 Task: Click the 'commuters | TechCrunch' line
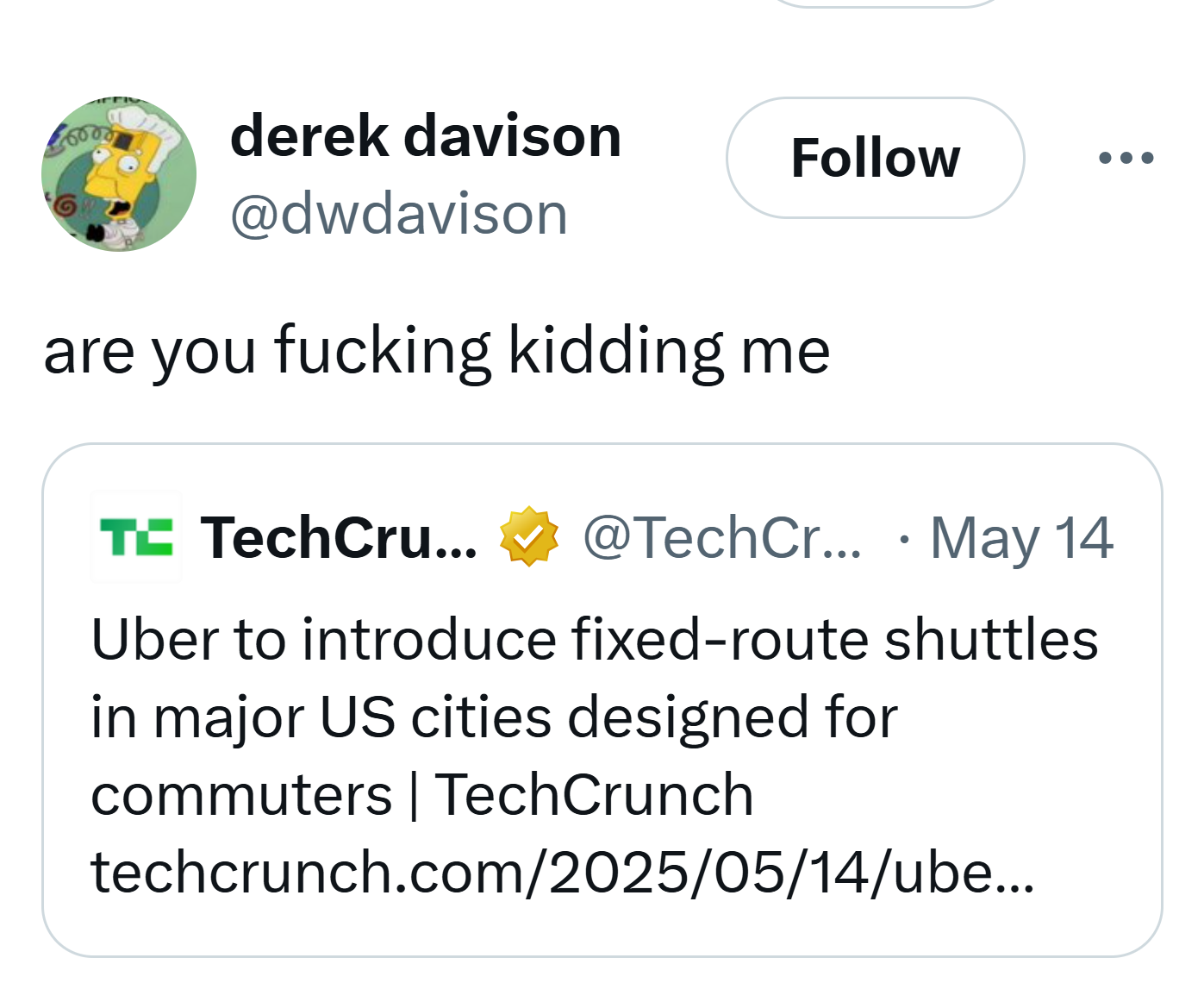(422, 795)
